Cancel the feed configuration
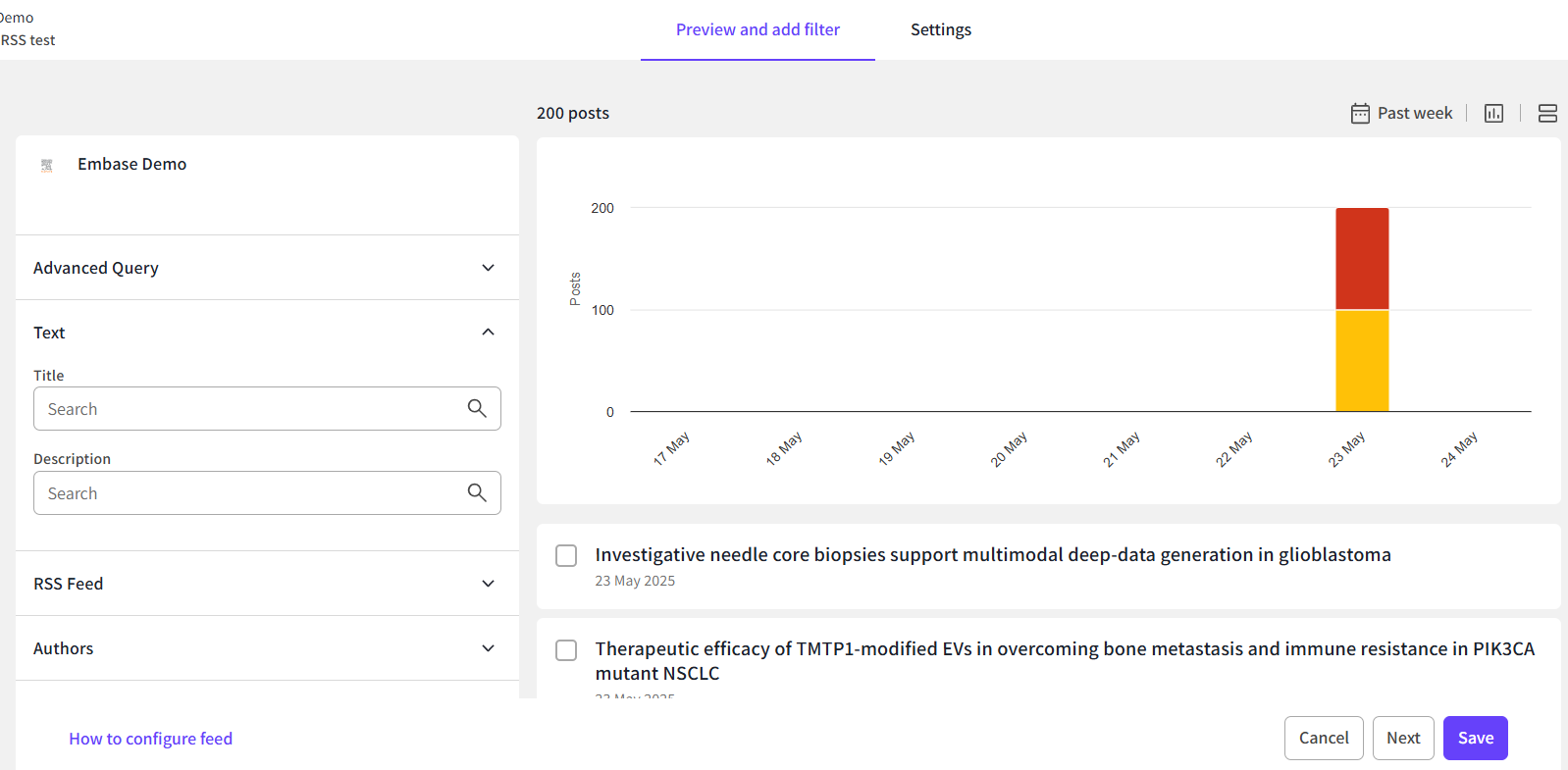 click(1323, 738)
